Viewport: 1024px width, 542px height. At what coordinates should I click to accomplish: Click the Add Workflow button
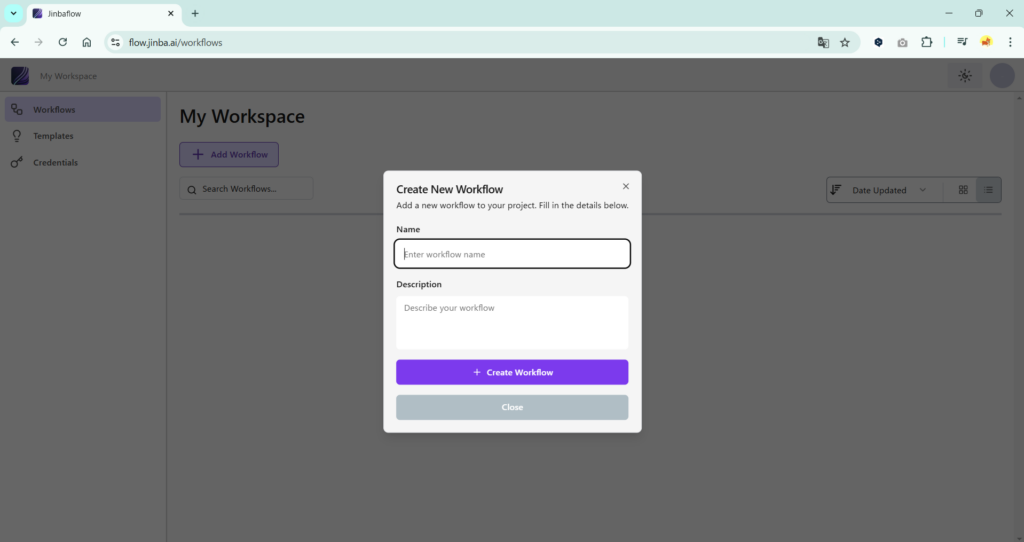coord(229,155)
